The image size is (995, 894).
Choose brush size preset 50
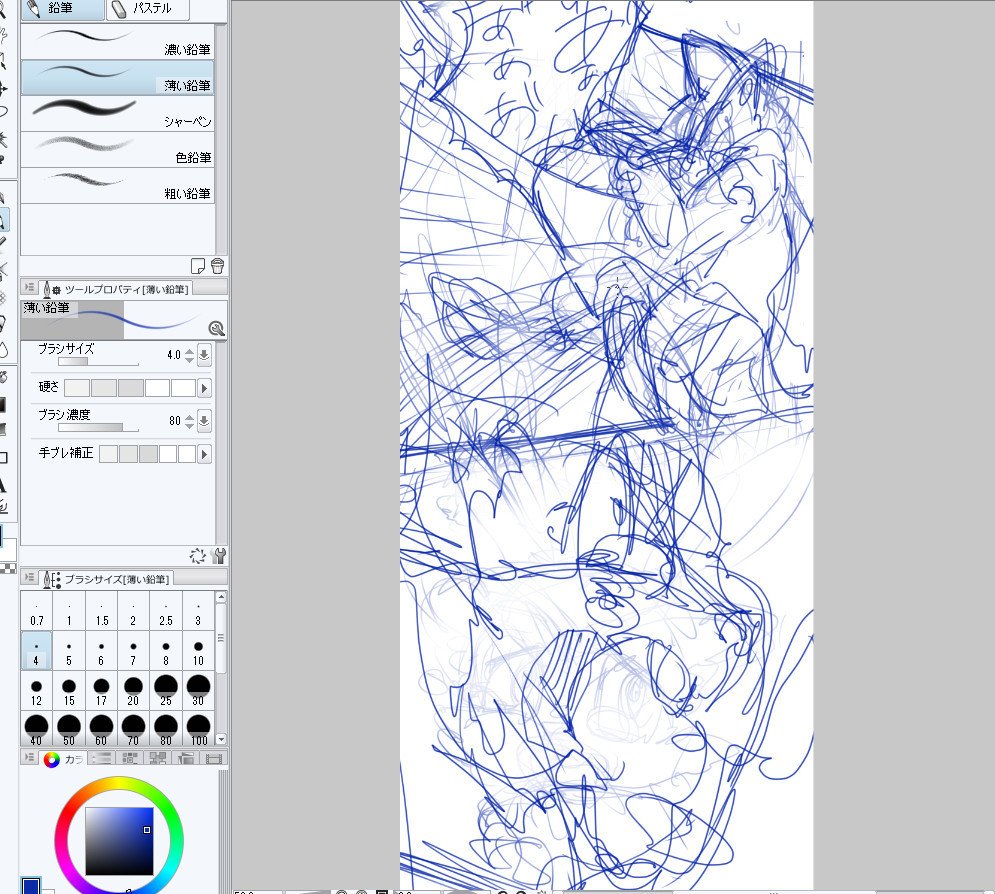point(69,730)
